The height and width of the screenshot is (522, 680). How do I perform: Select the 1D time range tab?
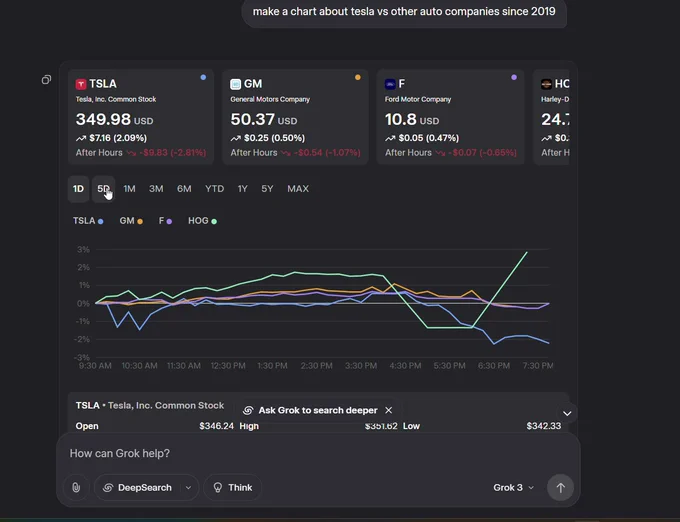coord(78,189)
